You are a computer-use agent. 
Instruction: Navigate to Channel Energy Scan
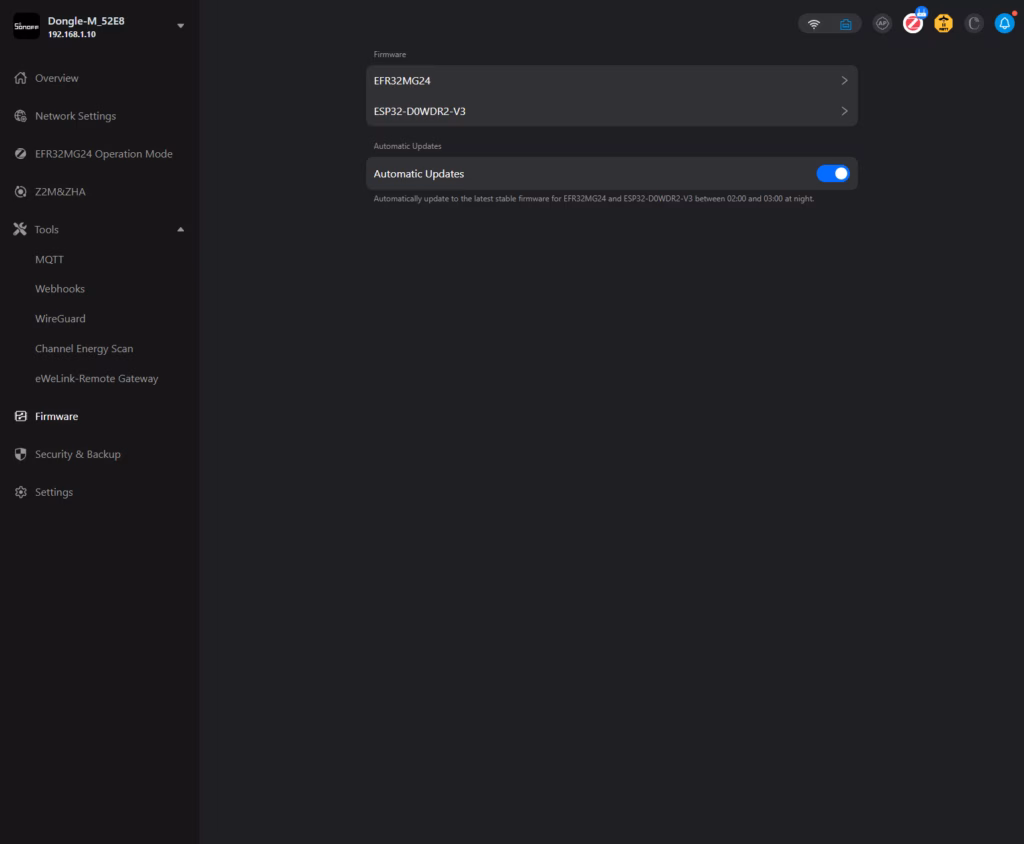(84, 349)
